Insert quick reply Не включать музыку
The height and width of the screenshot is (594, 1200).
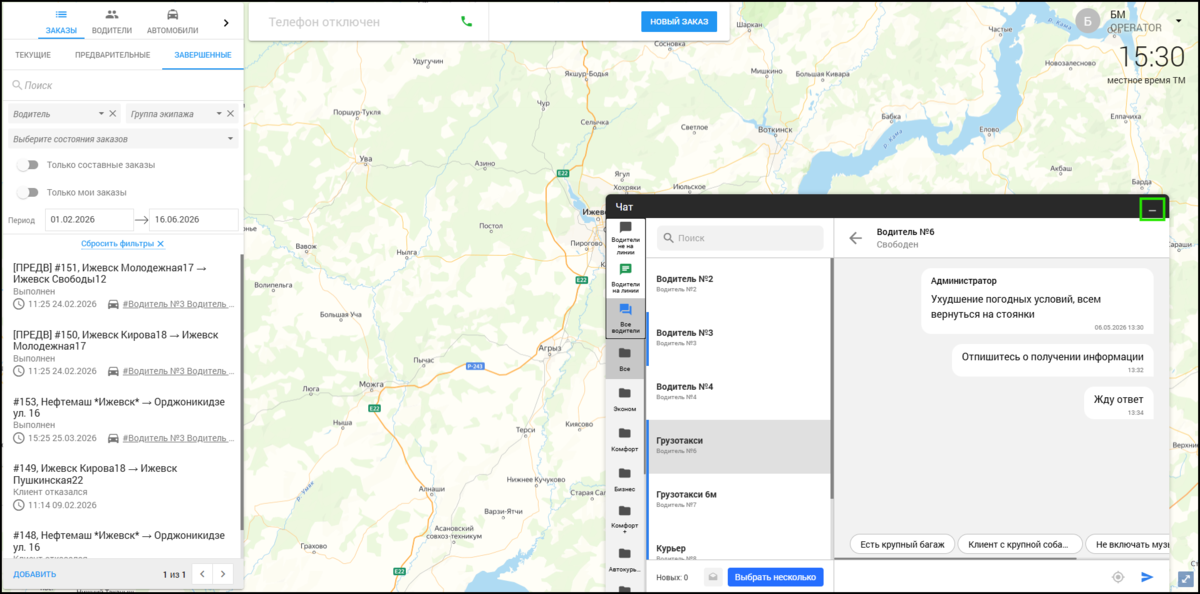[x=1128, y=544]
